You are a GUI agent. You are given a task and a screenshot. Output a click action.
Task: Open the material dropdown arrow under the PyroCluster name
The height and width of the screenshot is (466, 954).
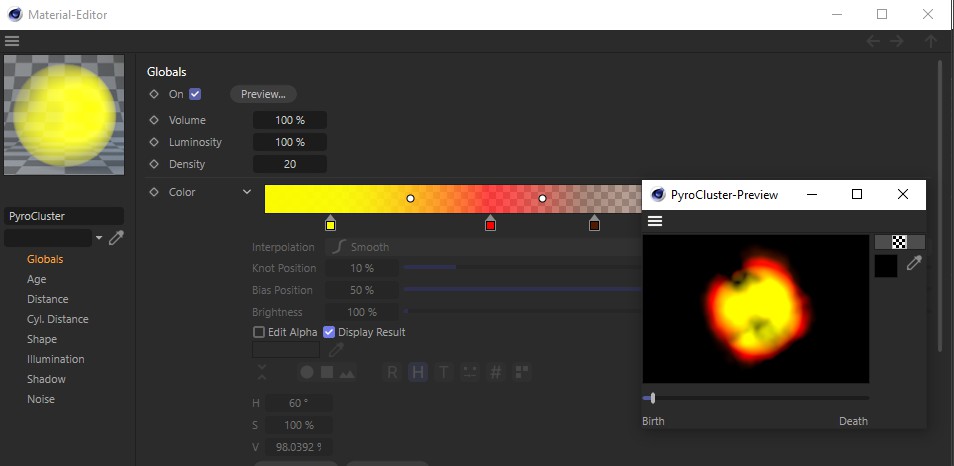pyautogui.click(x=99, y=238)
